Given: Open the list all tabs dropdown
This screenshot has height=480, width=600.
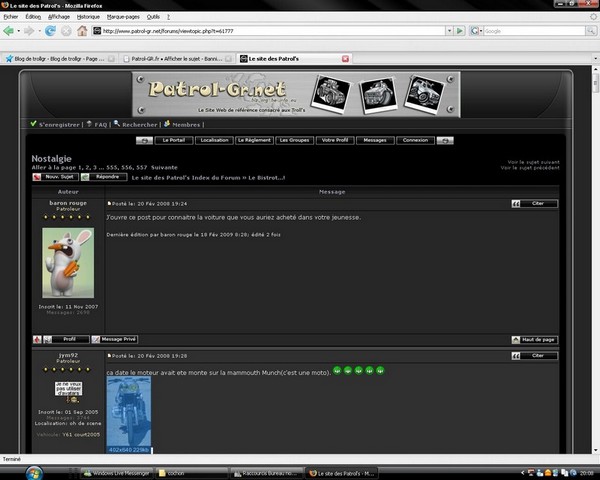Looking at the screenshot, I should (595, 59).
